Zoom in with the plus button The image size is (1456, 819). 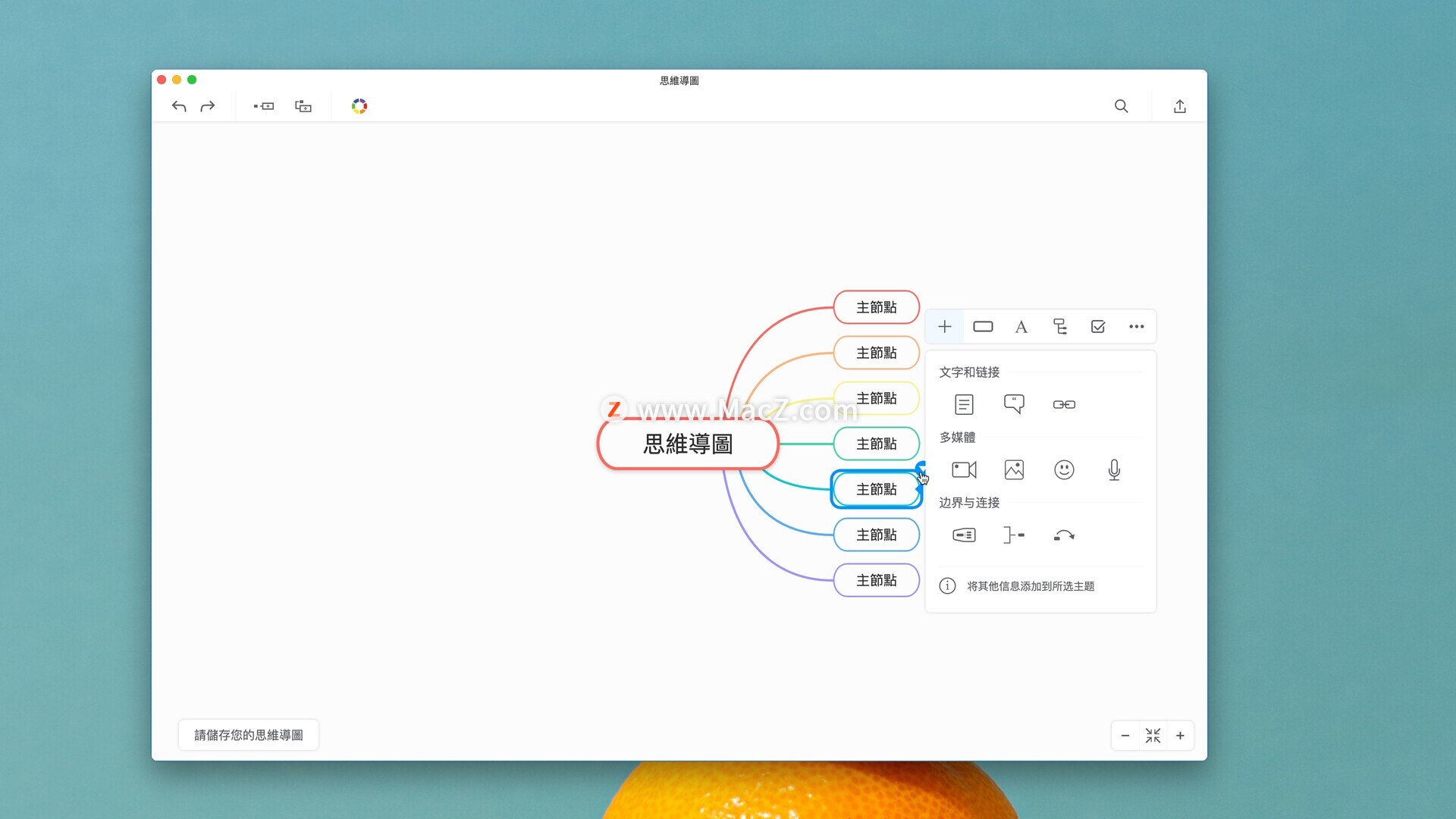point(1180,736)
